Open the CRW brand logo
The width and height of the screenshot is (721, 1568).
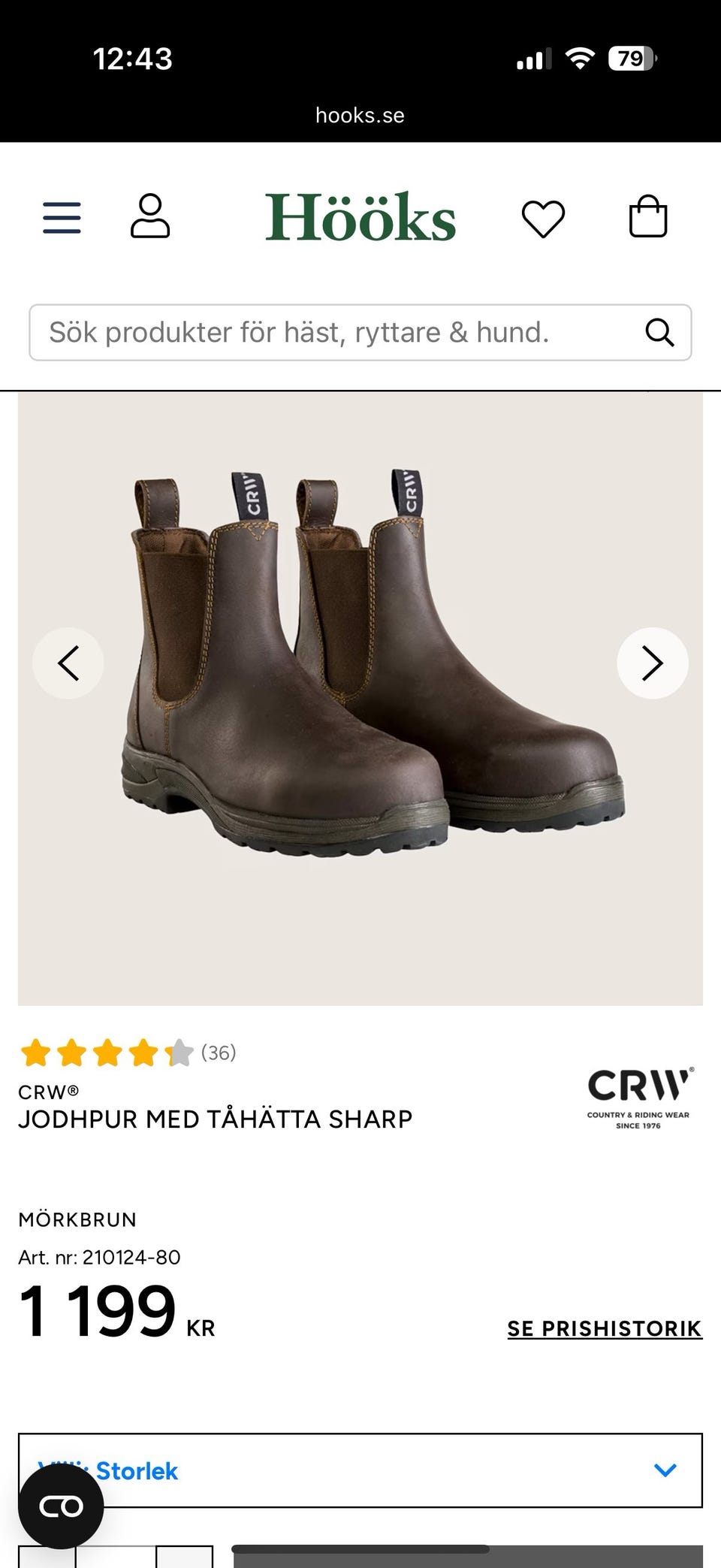640,1098
